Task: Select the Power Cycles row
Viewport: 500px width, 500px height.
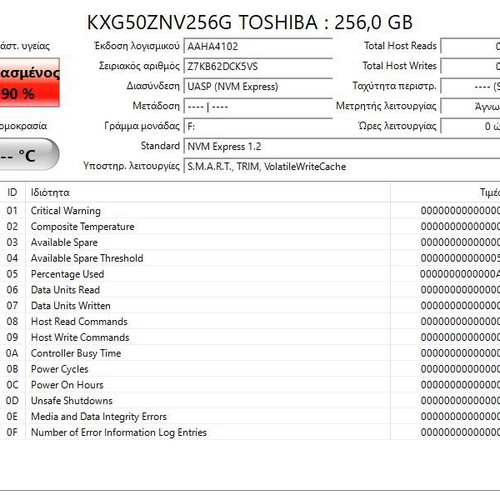Action: coord(250,369)
